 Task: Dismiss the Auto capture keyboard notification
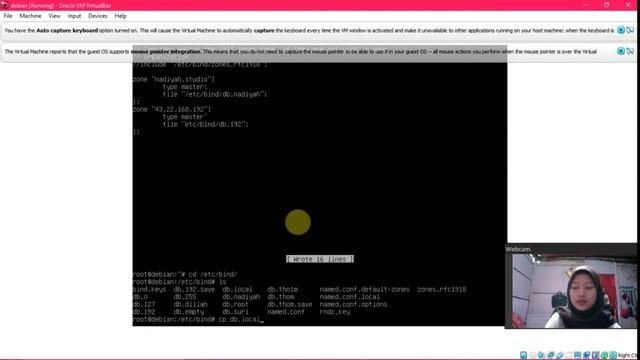point(621,30)
